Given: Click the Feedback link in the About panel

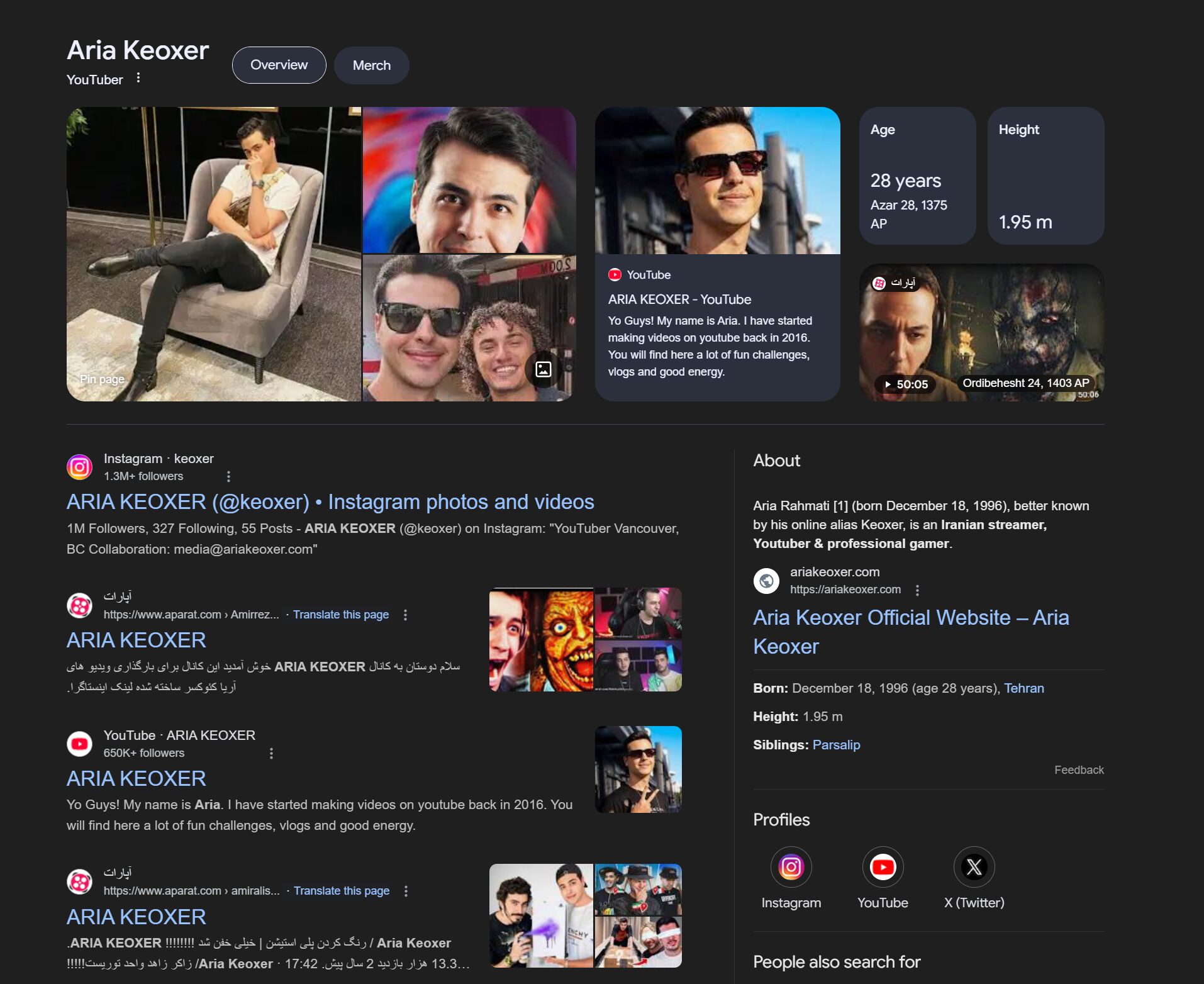Looking at the screenshot, I should coord(1078,770).
